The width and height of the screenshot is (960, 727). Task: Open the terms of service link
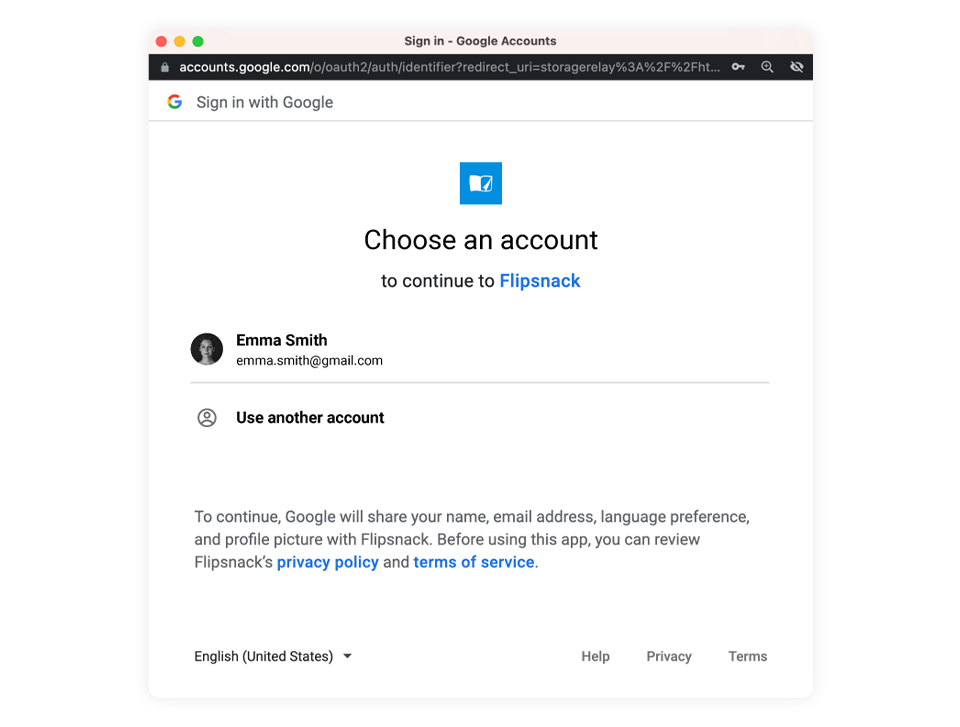pos(473,562)
